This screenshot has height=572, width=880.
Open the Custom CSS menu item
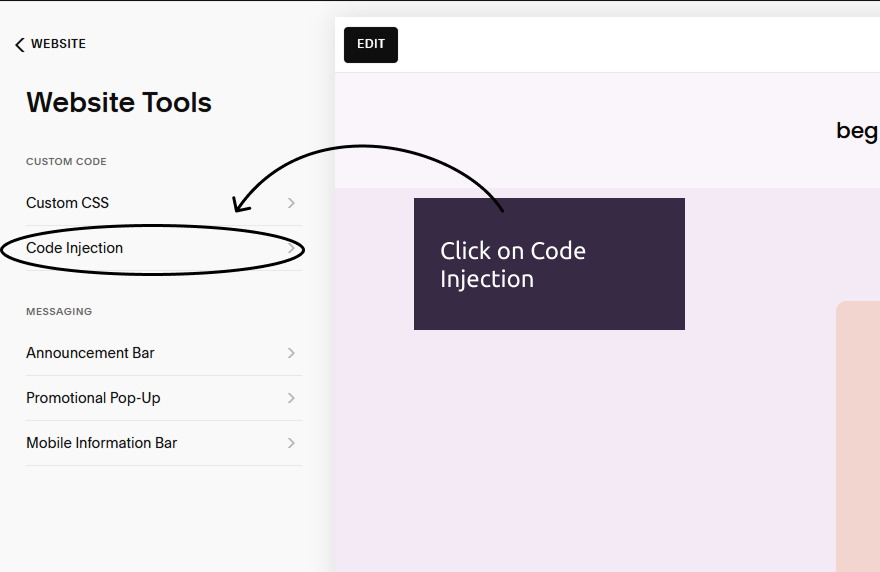coord(164,203)
